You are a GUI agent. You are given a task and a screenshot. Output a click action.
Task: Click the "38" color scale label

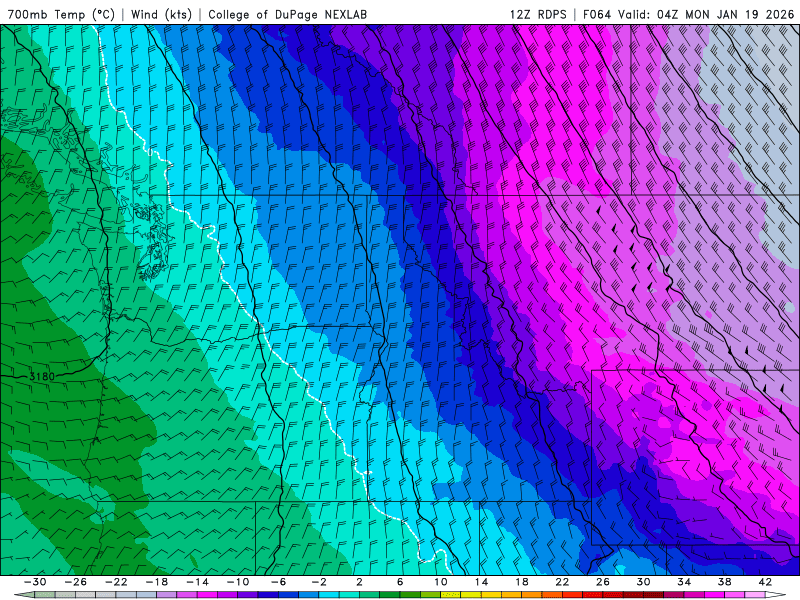click(724, 582)
